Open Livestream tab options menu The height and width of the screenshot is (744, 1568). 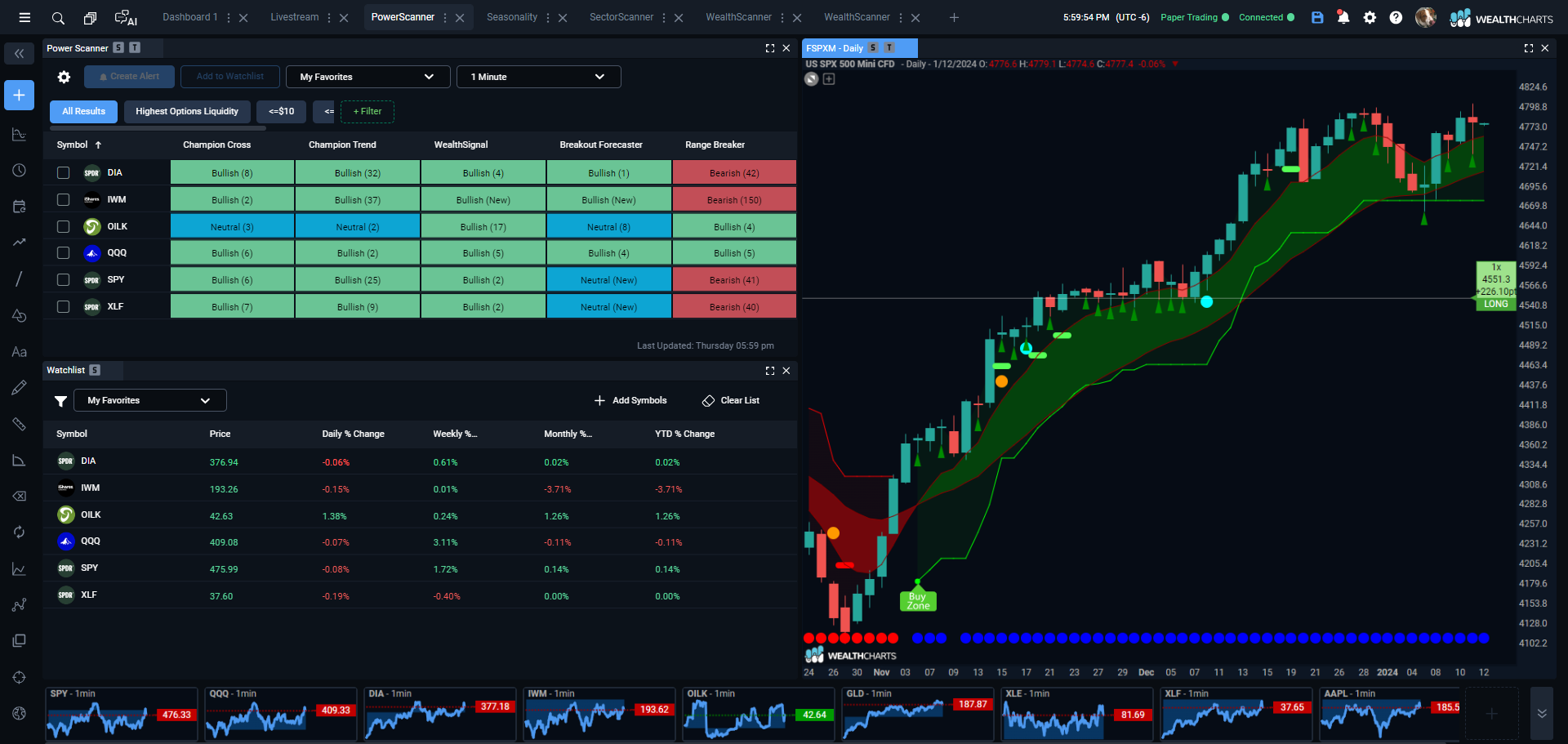[329, 17]
